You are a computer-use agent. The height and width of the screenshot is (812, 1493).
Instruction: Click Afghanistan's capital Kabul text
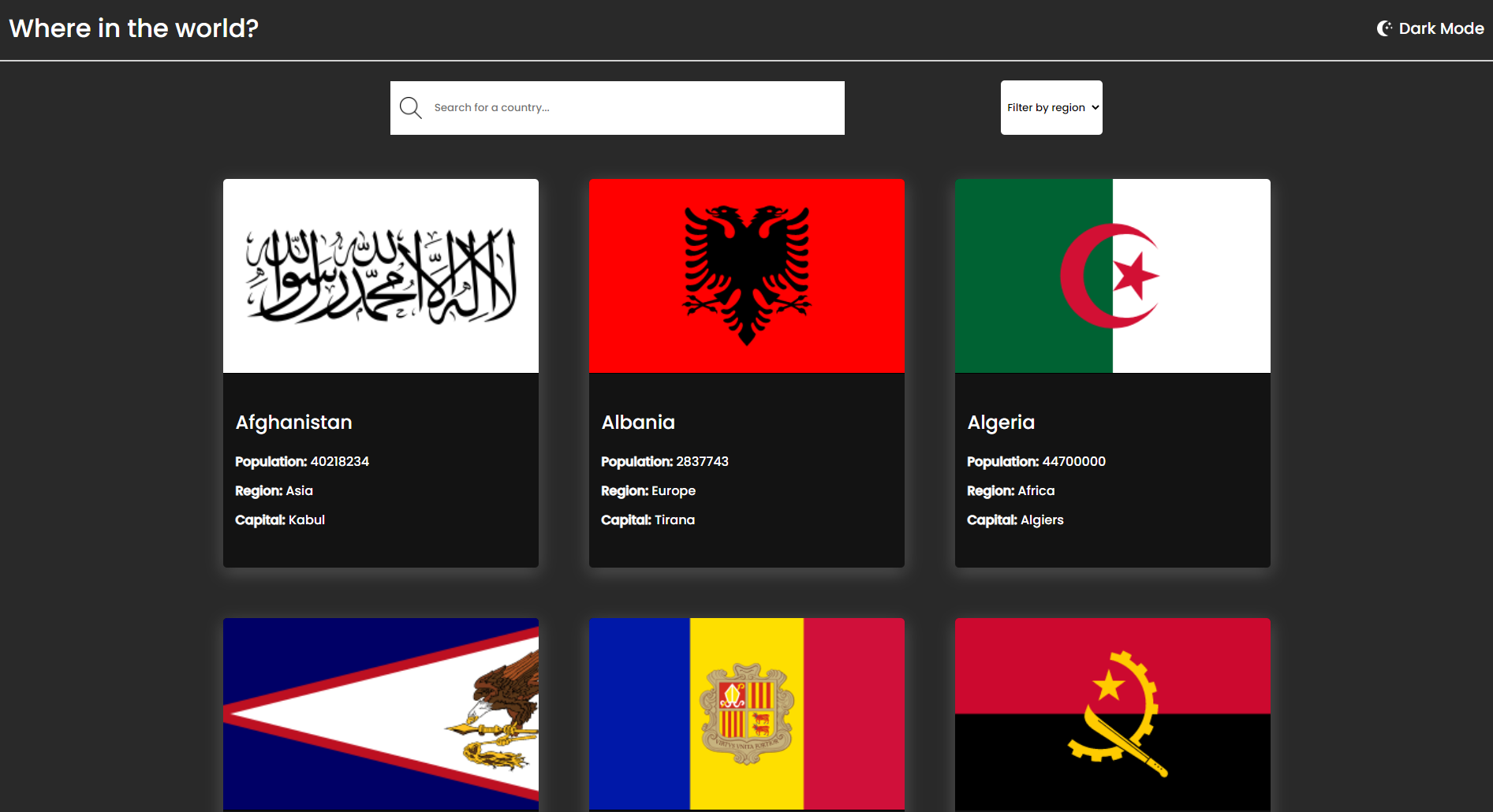click(x=307, y=520)
